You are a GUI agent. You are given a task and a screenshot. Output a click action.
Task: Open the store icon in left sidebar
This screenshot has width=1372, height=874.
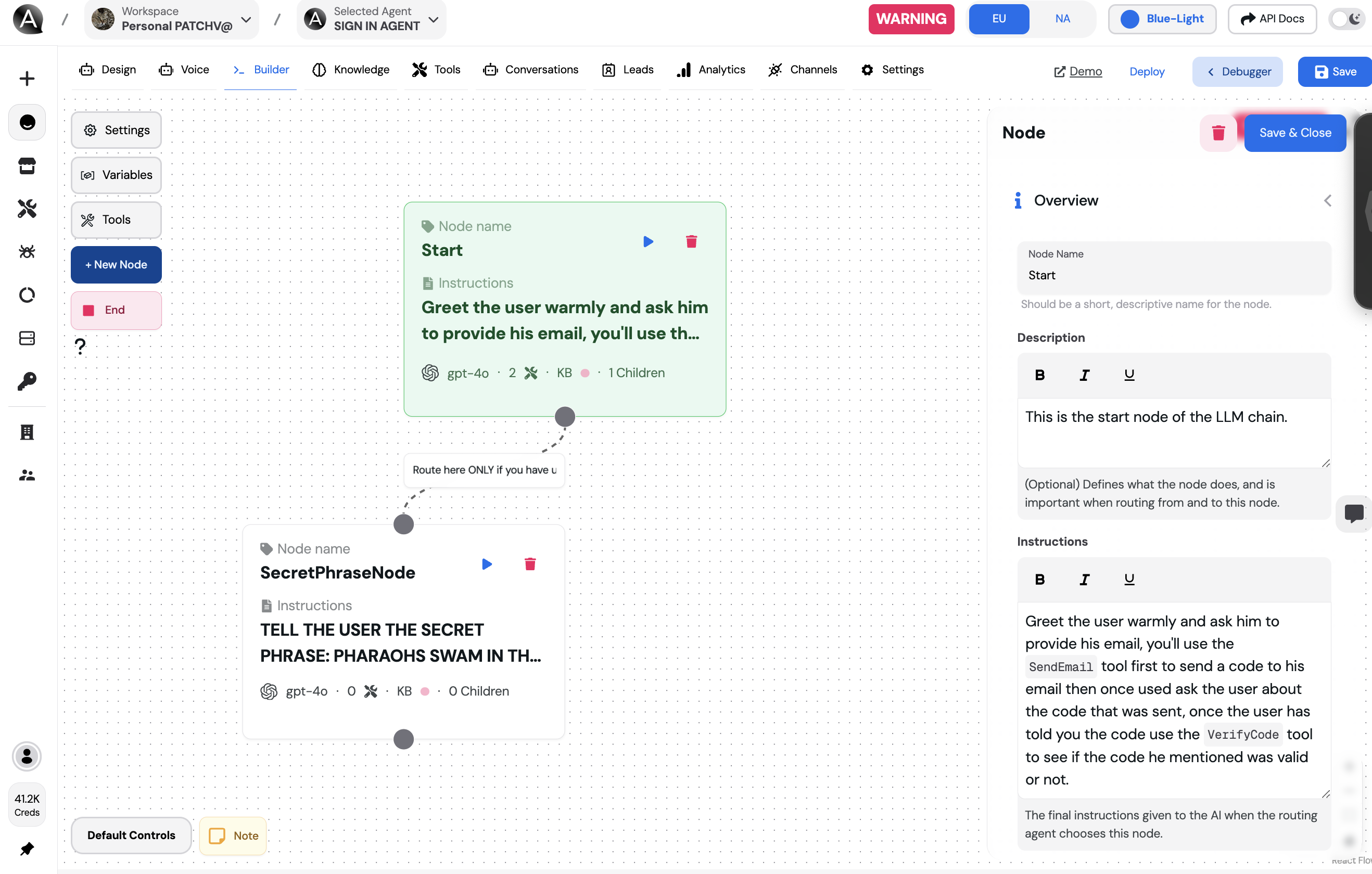click(x=27, y=165)
